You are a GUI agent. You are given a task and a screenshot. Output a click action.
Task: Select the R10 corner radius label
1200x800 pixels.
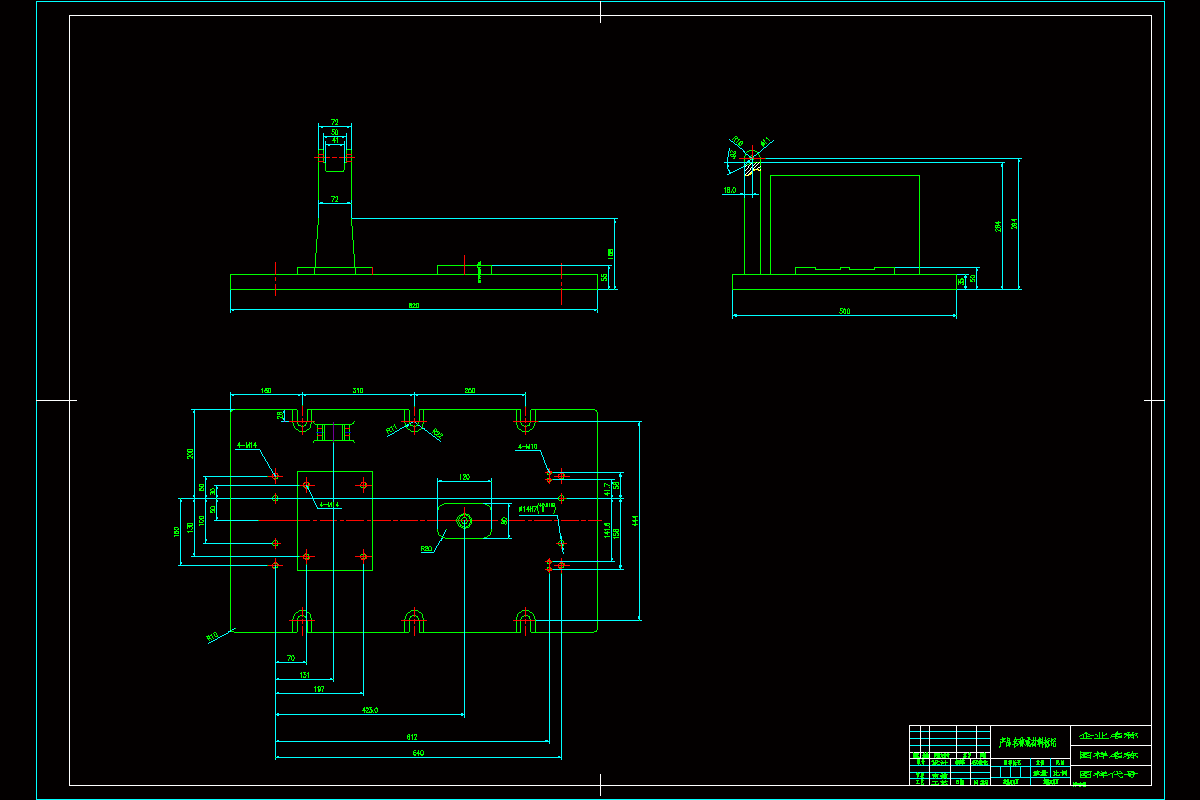(212, 636)
